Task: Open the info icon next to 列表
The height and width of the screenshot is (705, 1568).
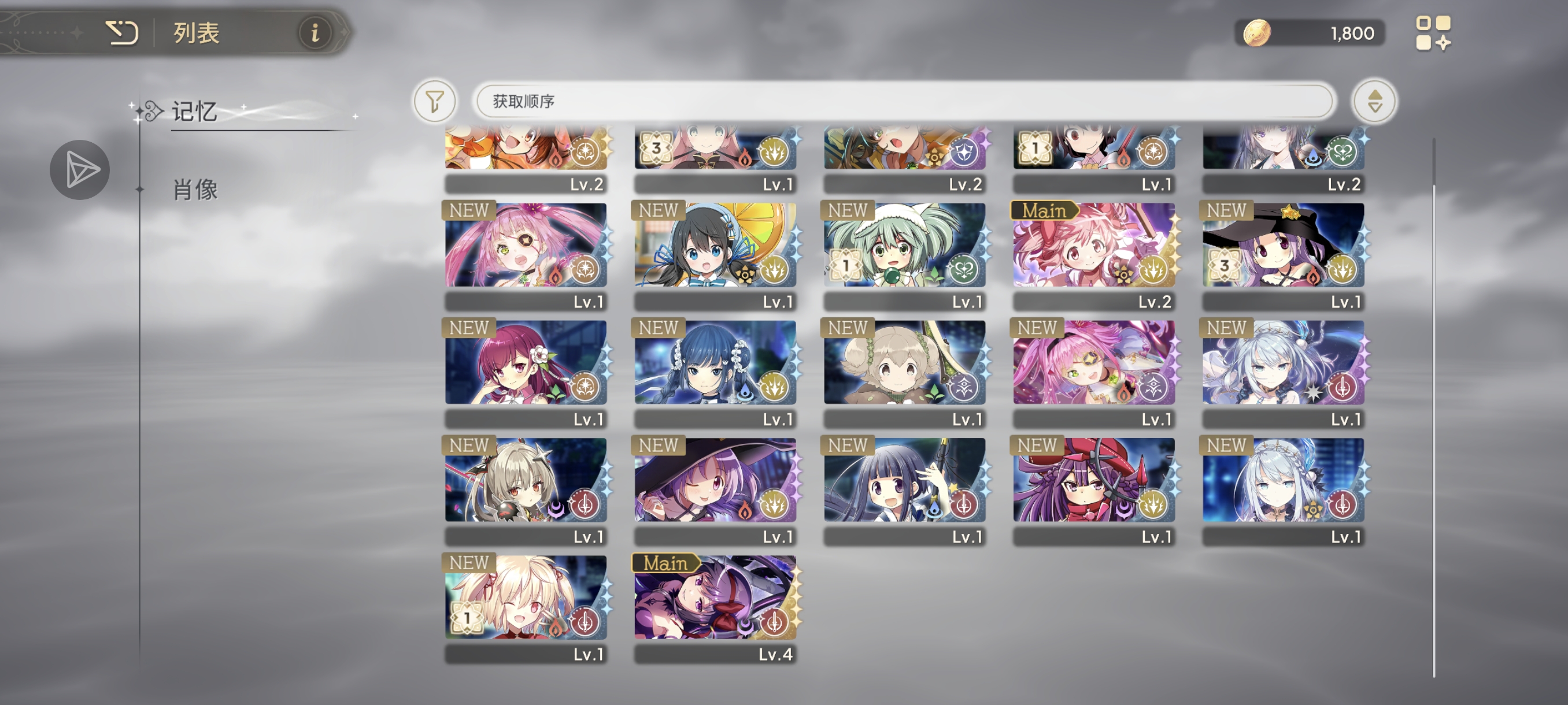Action: tap(315, 32)
